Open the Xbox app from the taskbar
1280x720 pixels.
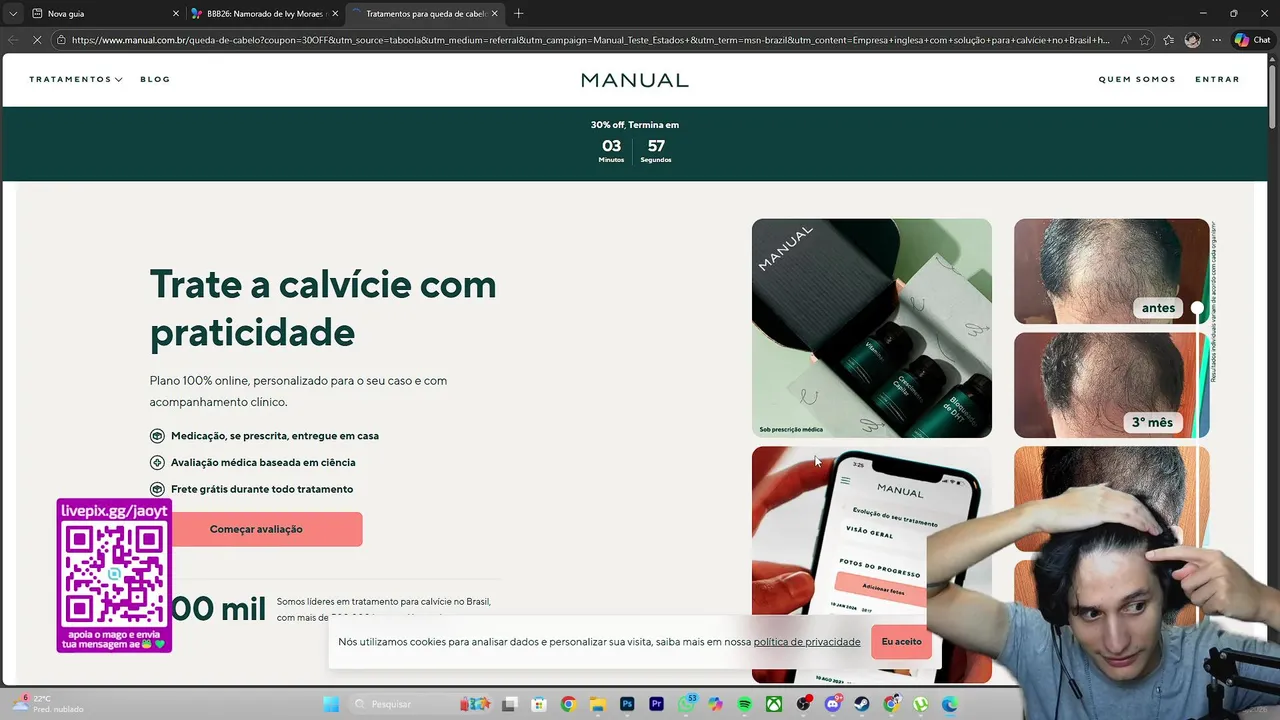tap(773, 704)
